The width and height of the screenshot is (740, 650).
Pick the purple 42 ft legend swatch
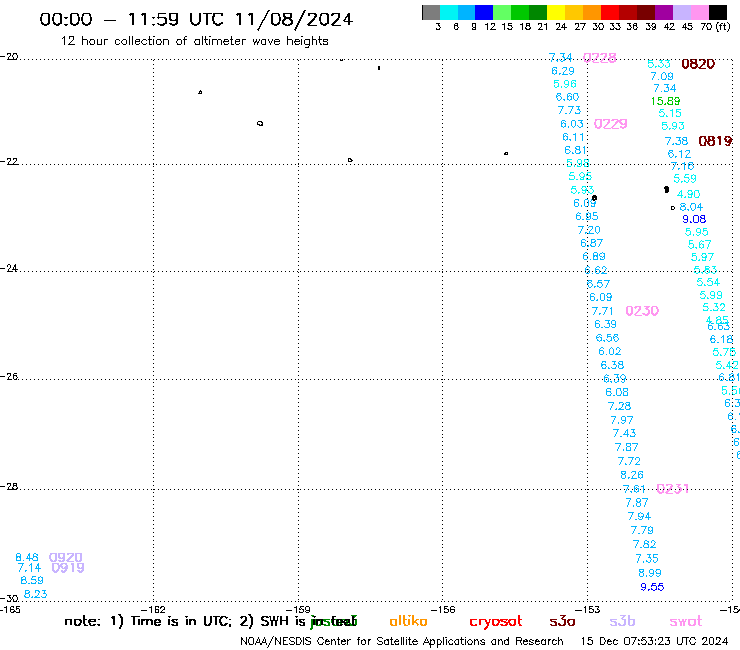(x=664, y=12)
